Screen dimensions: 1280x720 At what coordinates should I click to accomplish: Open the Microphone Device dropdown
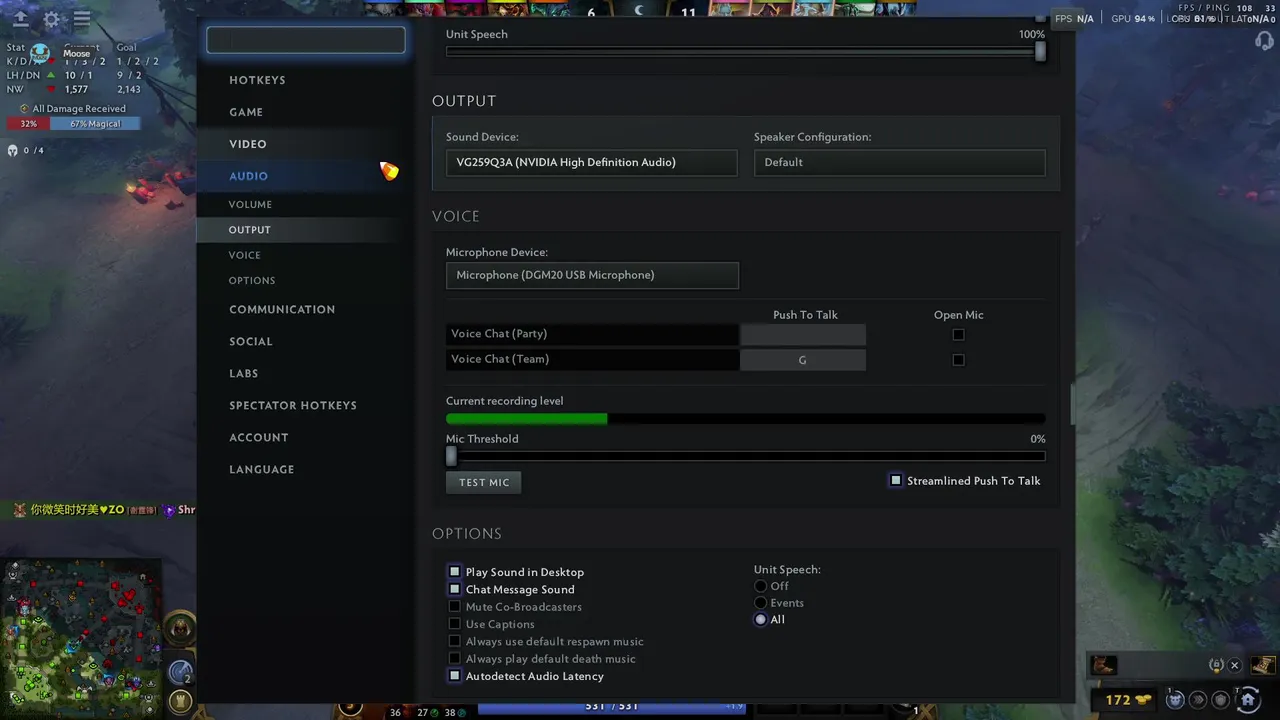(x=592, y=275)
